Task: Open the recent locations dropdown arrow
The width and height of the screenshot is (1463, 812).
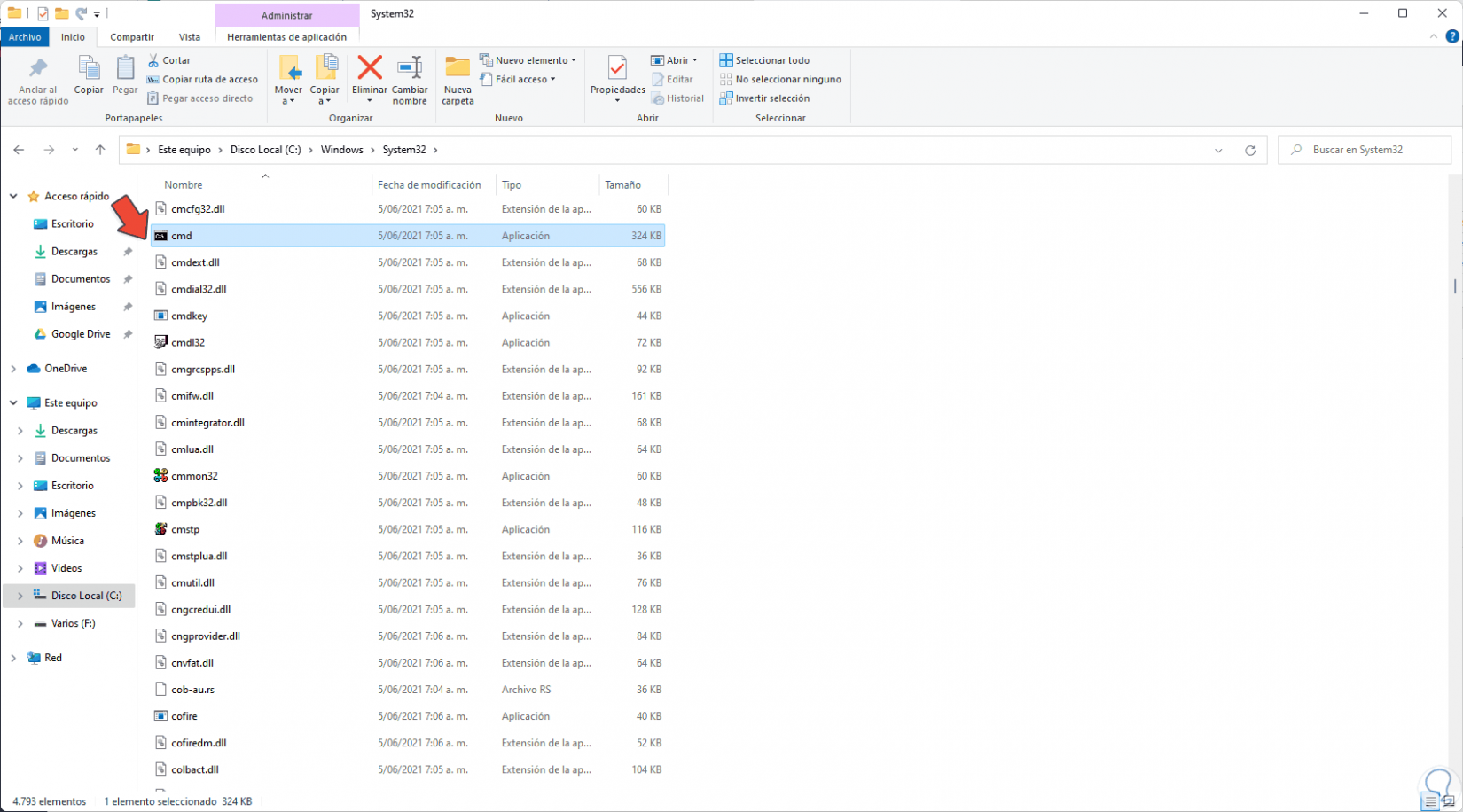Action: (75, 150)
